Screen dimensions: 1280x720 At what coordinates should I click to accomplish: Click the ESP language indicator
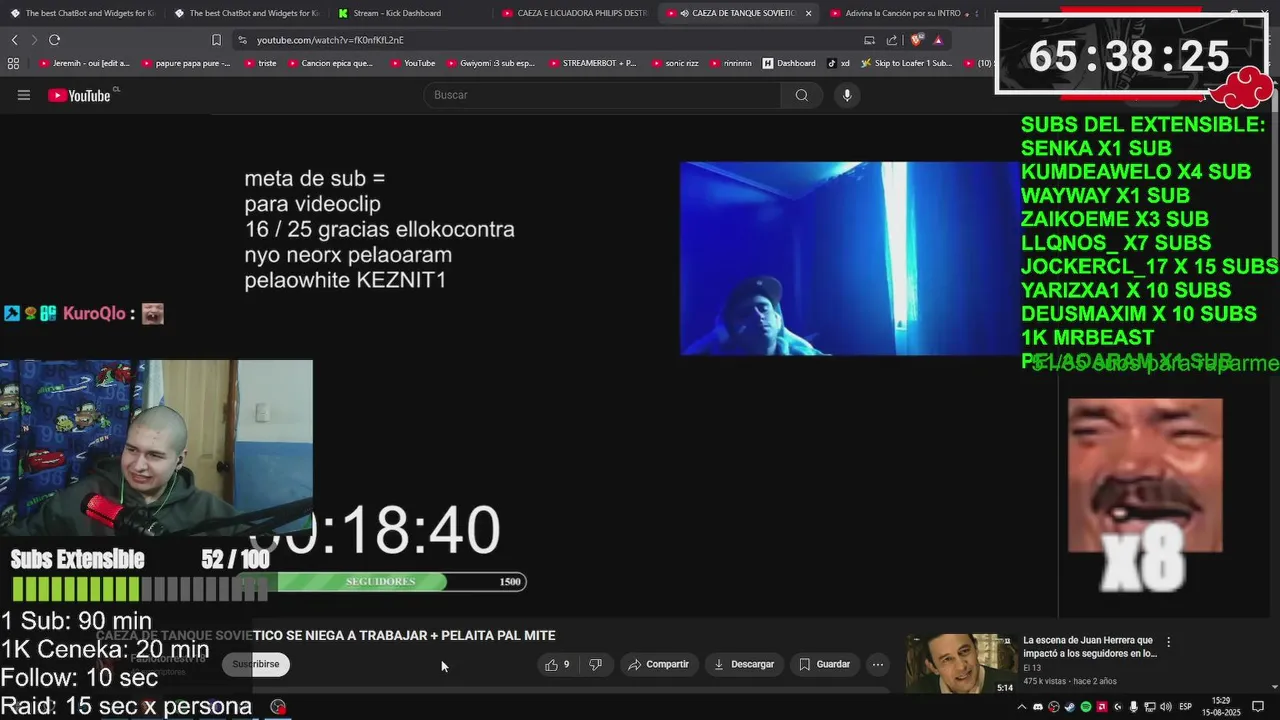(1186, 707)
